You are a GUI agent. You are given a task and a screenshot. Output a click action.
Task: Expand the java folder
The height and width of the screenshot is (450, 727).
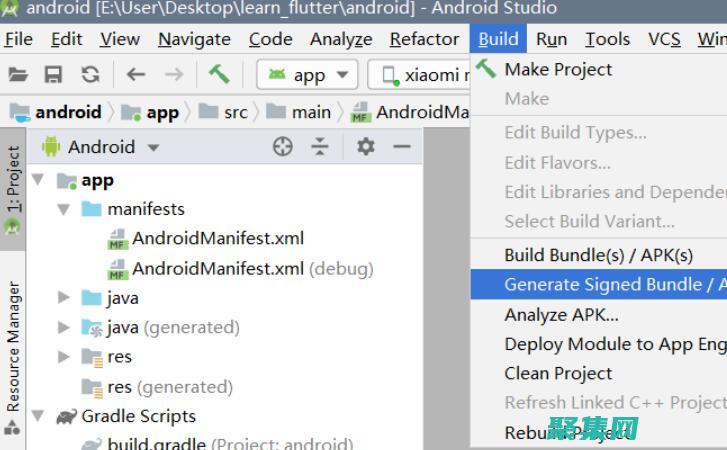click(x=63, y=298)
